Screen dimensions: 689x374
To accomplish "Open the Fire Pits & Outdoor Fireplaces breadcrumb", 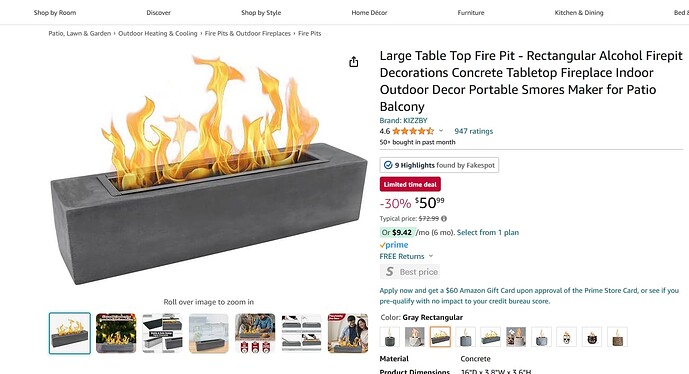I will (x=248, y=33).
